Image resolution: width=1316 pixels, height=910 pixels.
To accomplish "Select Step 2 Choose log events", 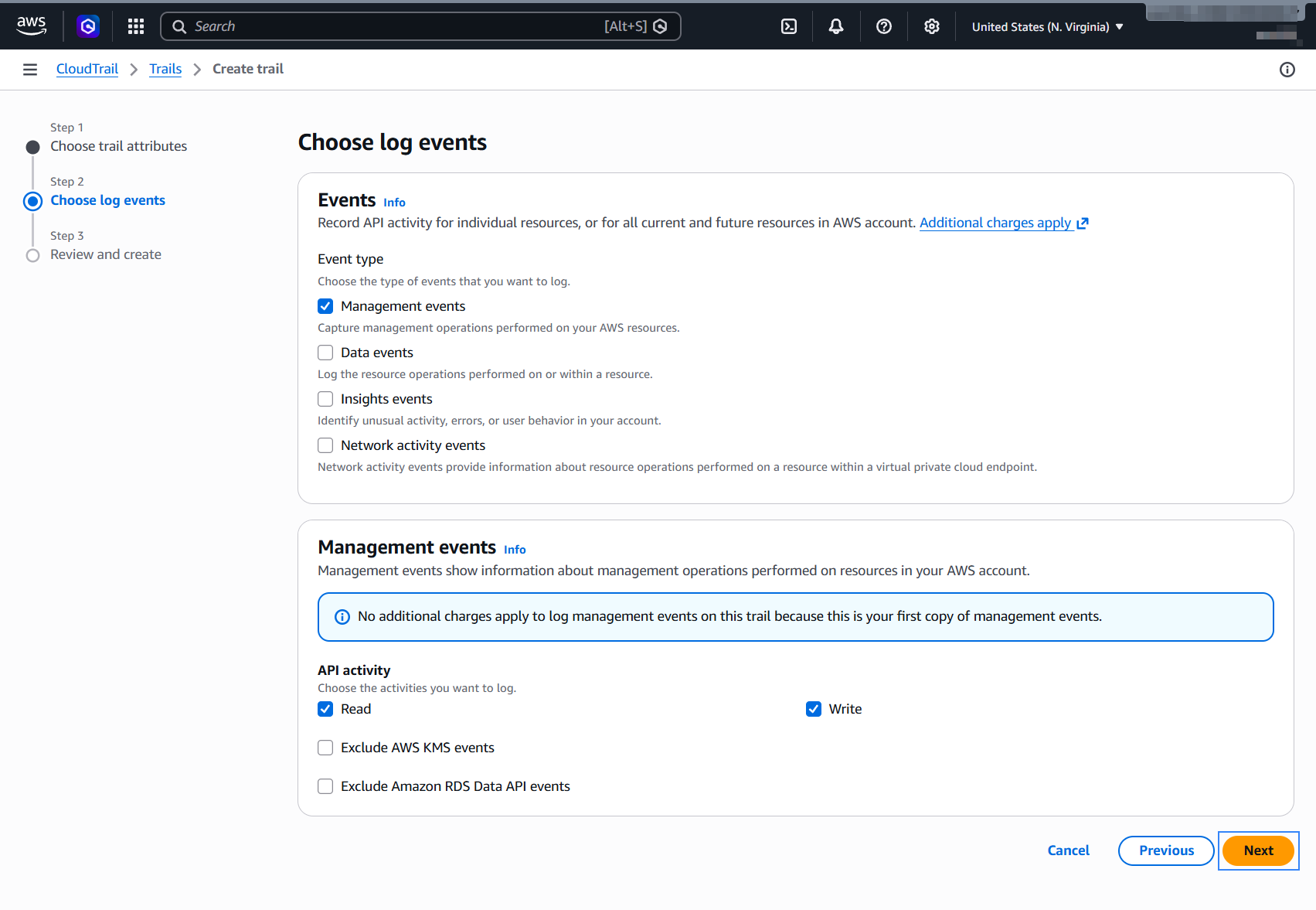I will (107, 200).
